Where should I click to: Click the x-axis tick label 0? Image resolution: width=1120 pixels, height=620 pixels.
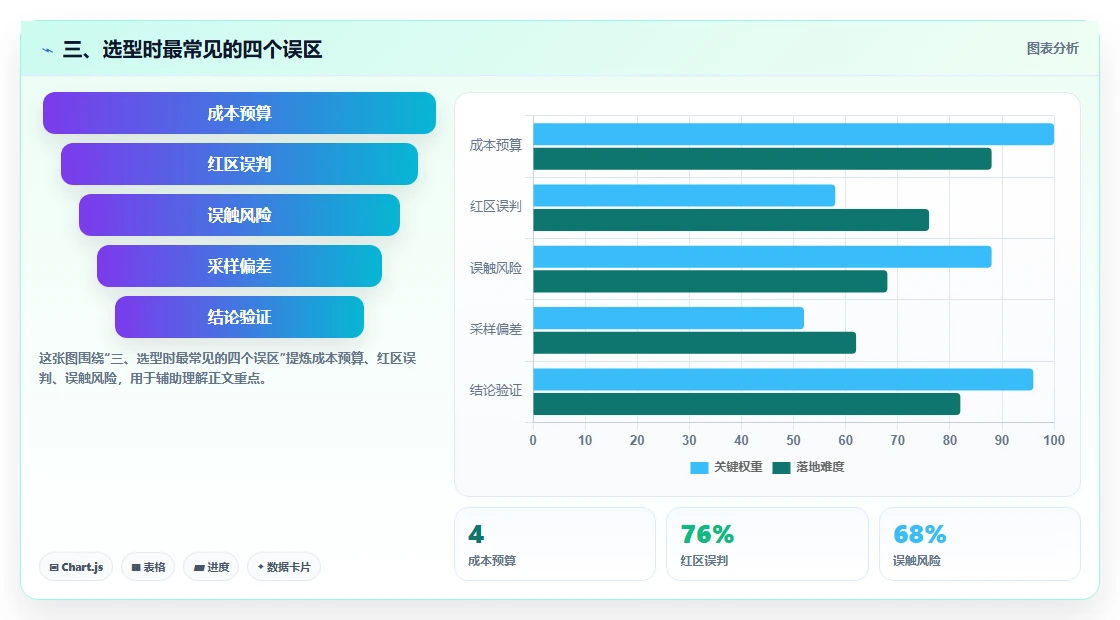pos(533,441)
